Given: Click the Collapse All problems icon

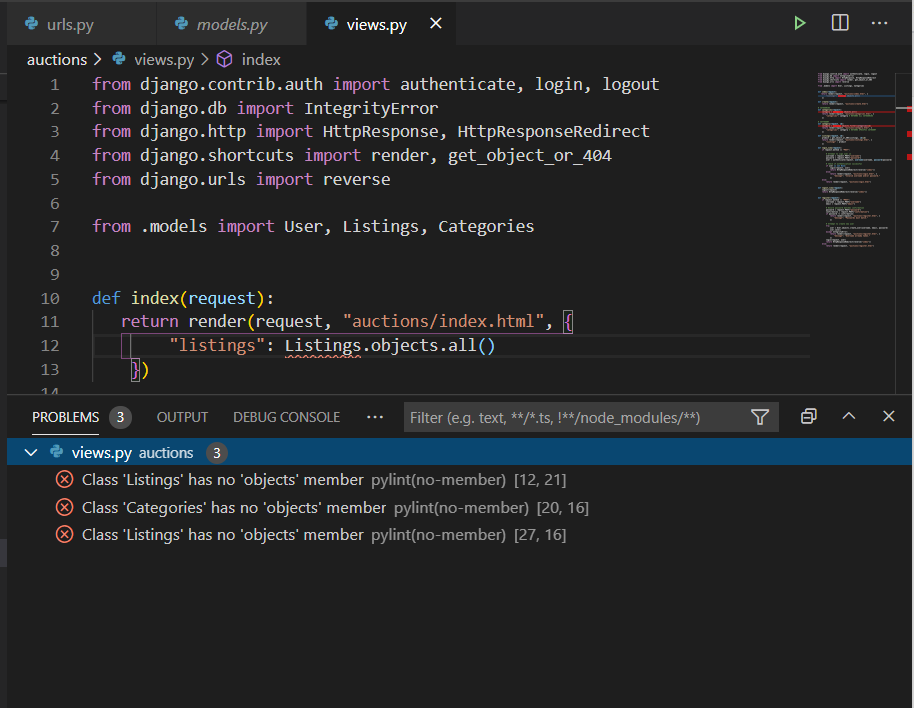Looking at the screenshot, I should tap(809, 417).
